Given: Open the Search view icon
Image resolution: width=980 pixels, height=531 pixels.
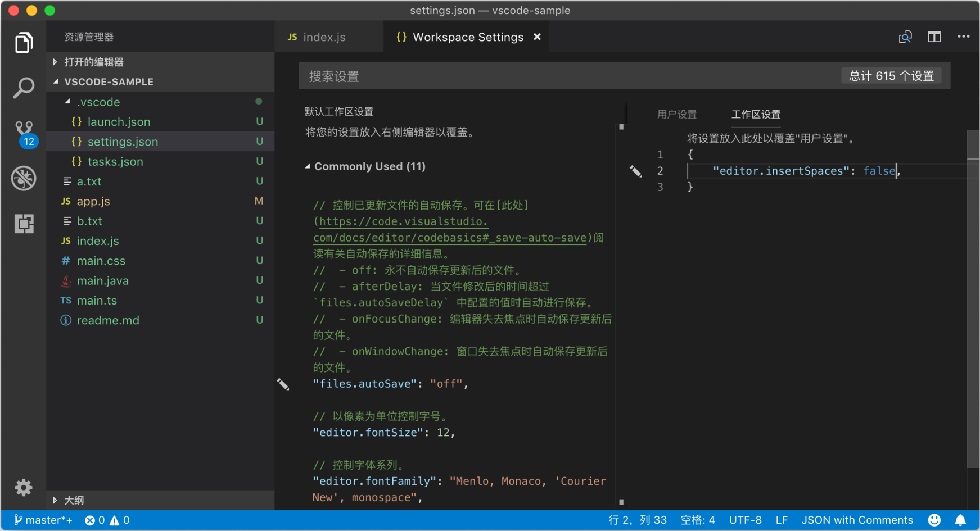Looking at the screenshot, I should click(x=24, y=88).
